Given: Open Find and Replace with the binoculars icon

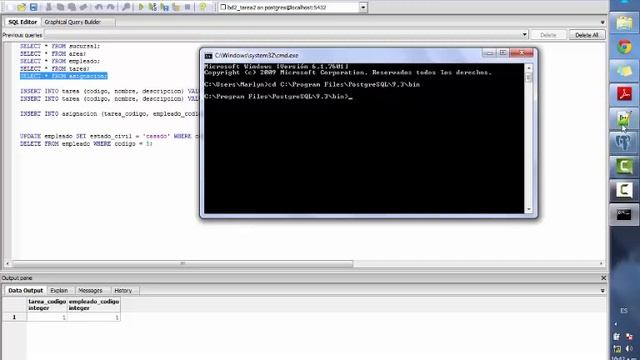Looking at the screenshot, I should (x=125, y=7).
